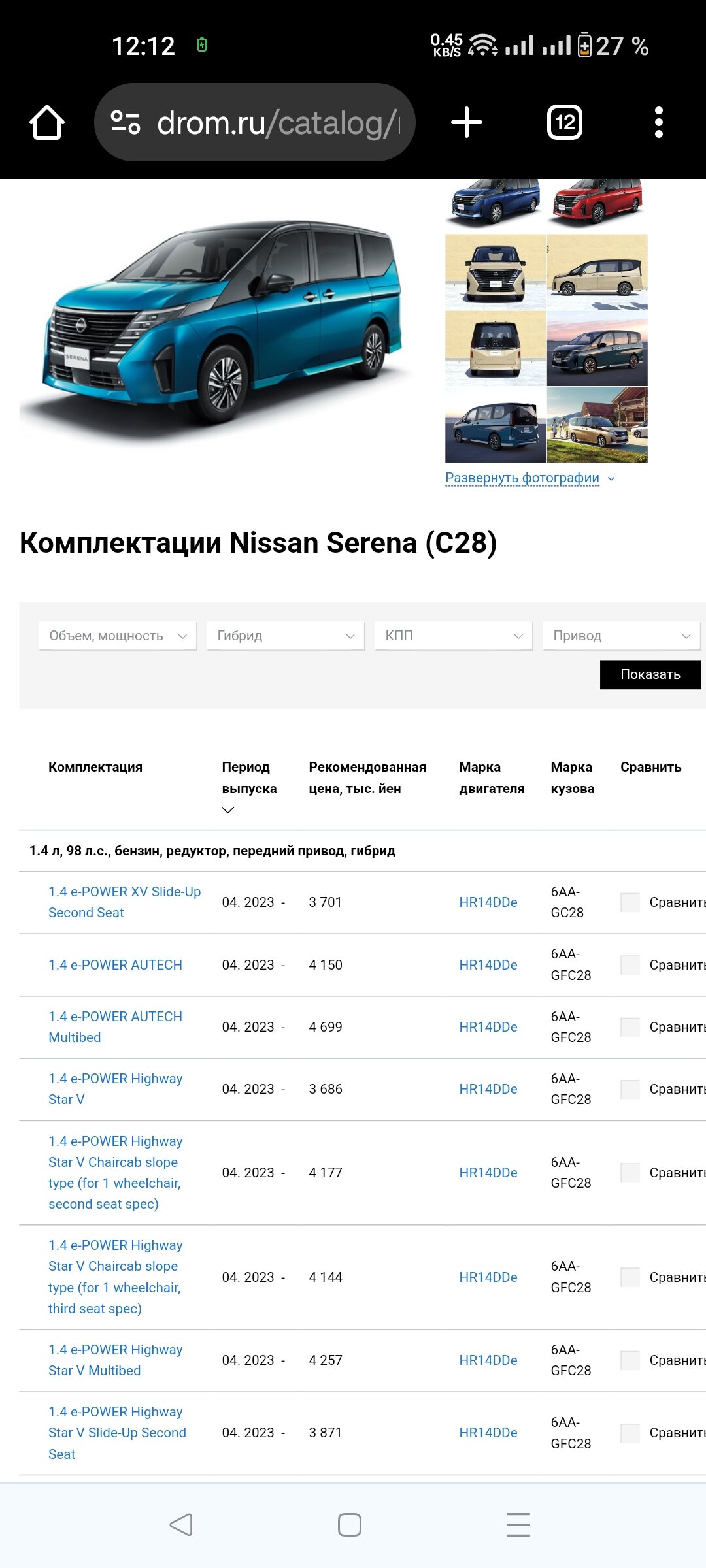
Task: Check compare box for Highway Star V 3 686
Action: (630, 1089)
